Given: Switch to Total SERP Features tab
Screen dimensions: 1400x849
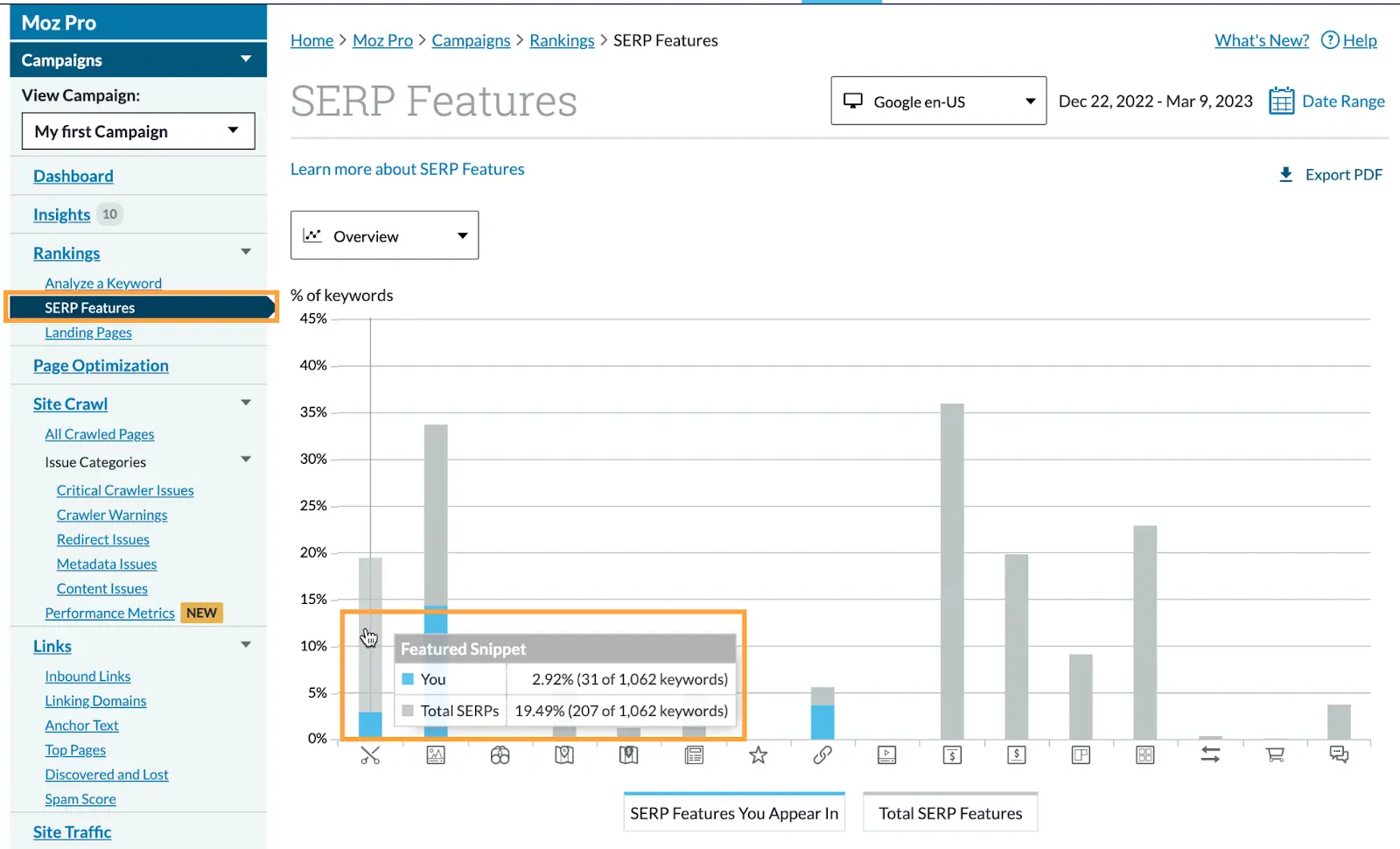Looking at the screenshot, I should pos(950,813).
